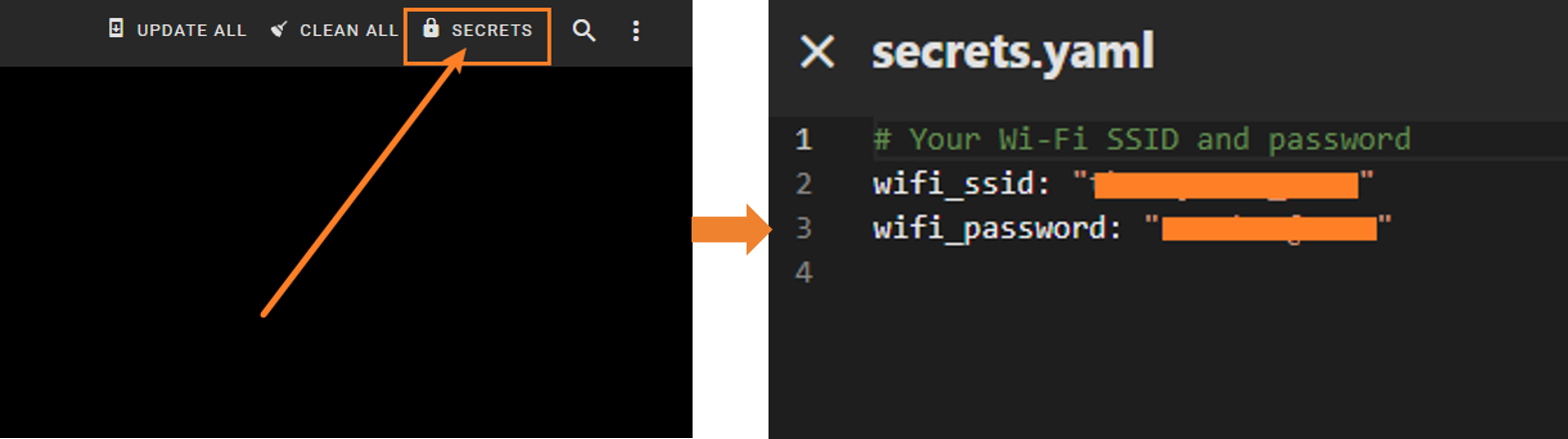Select line number 4 in gutter

point(803,272)
